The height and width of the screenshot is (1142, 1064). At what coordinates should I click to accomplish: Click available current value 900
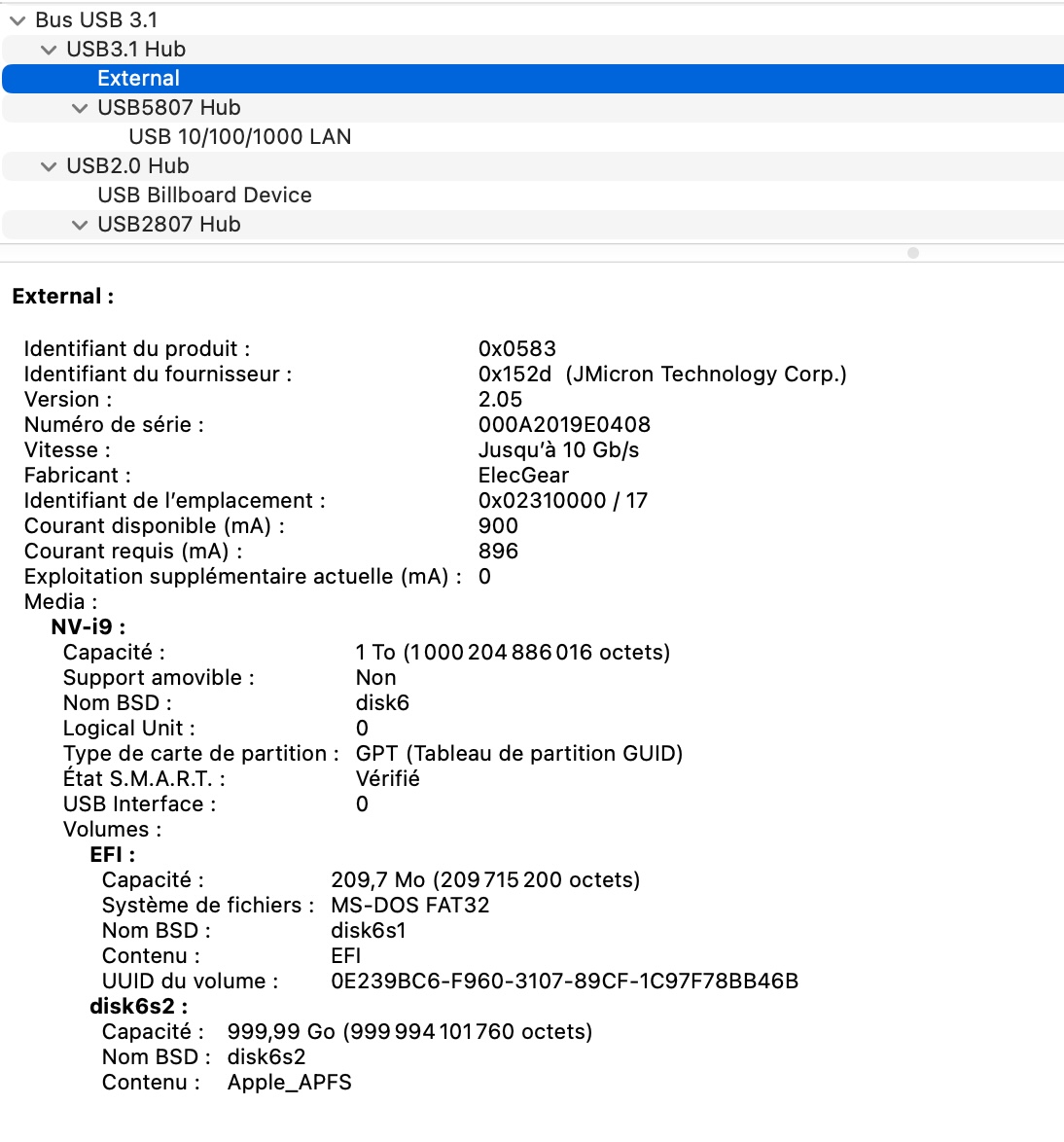(498, 526)
